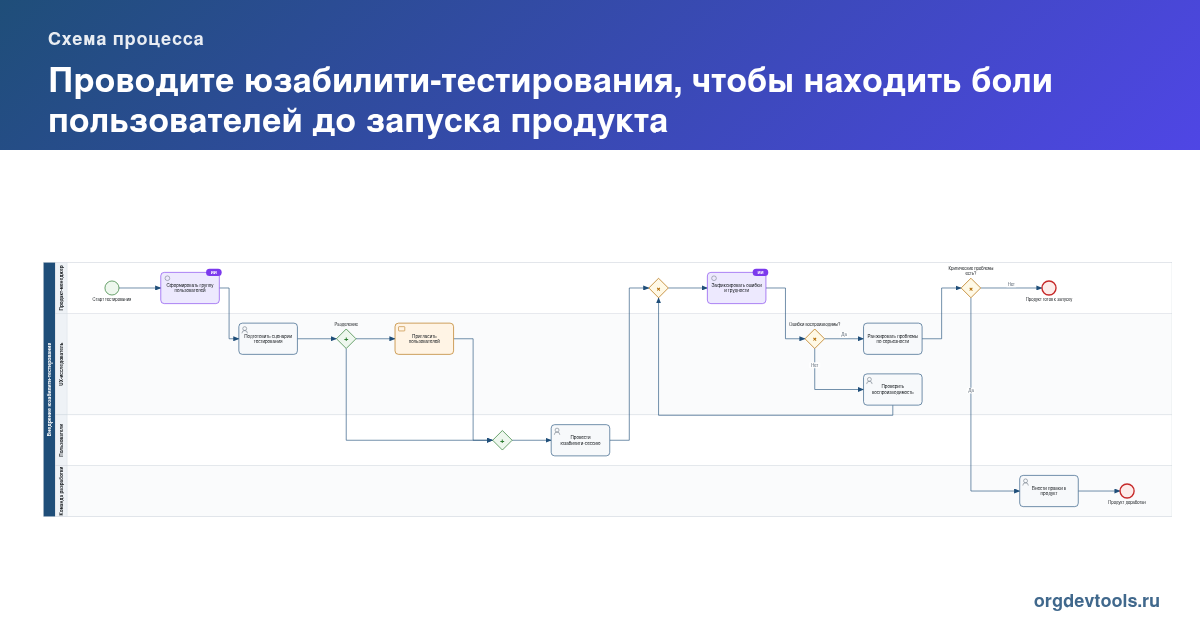Image resolution: width=1200 pixels, height=630 pixels.
Task: Click message icon in 'Пригласить пользователей' task
Action: [x=401, y=329]
